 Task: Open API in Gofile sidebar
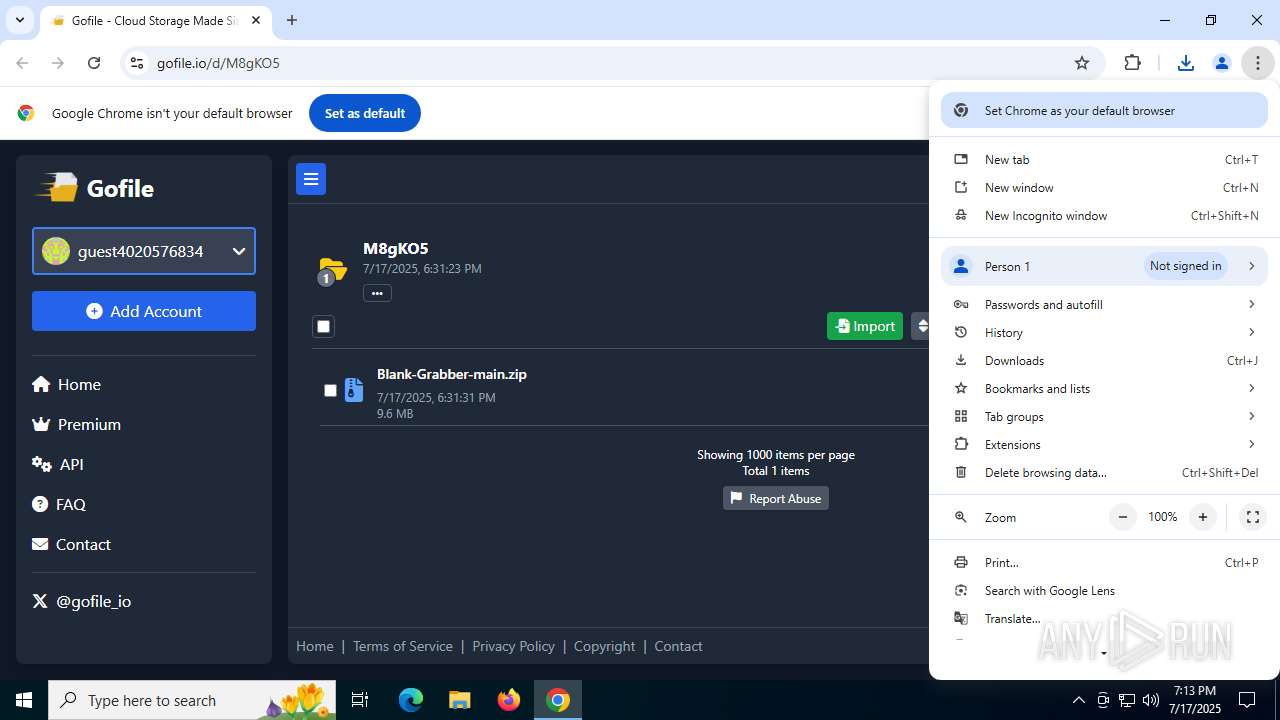coord(58,464)
